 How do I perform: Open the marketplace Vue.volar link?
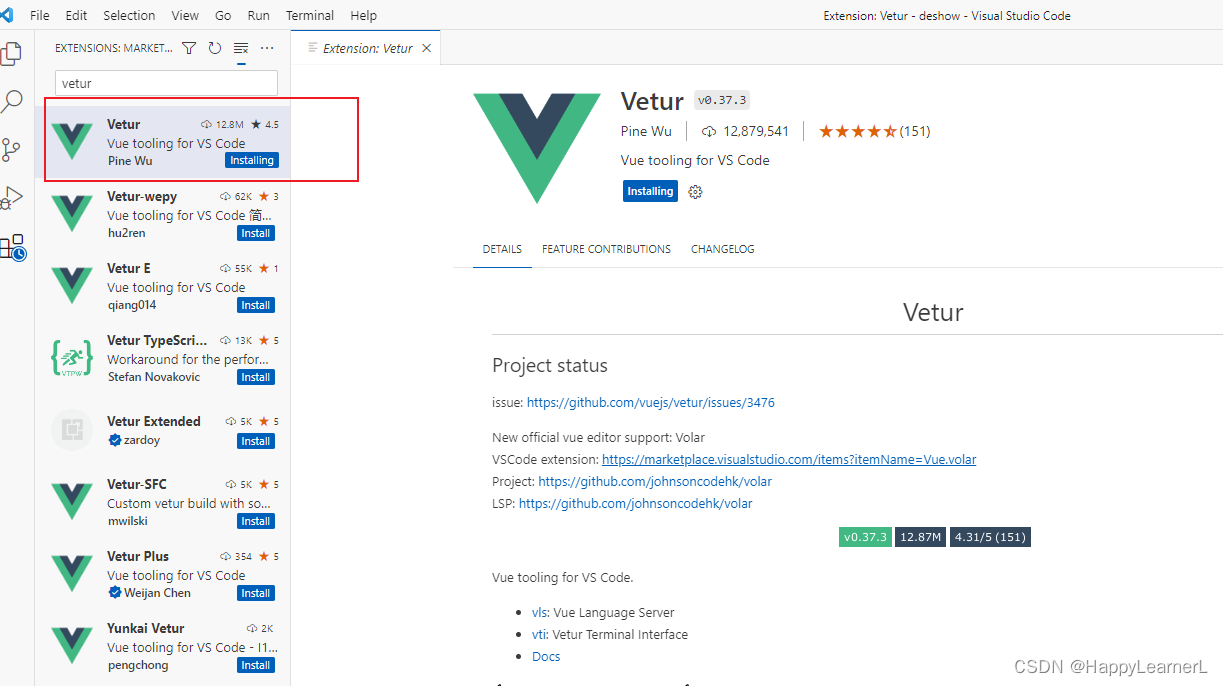(789, 460)
